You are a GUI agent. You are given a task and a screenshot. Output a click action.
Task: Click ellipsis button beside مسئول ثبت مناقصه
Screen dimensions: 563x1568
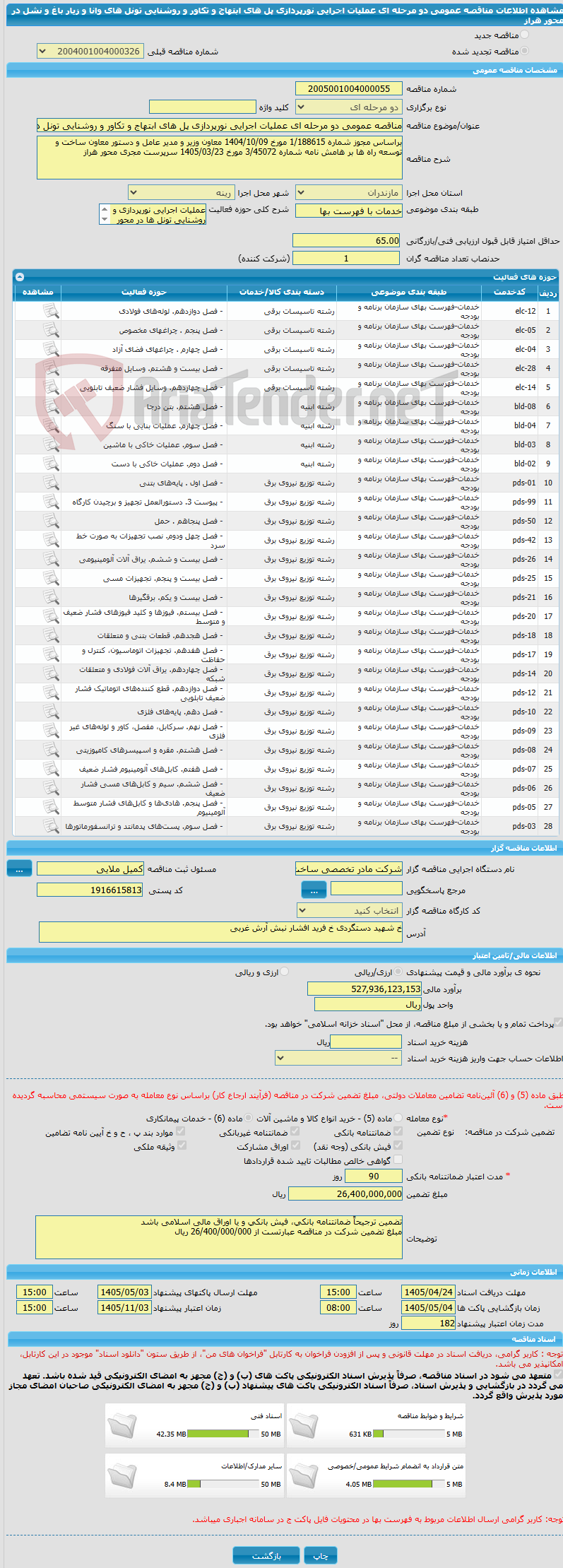(x=19, y=869)
